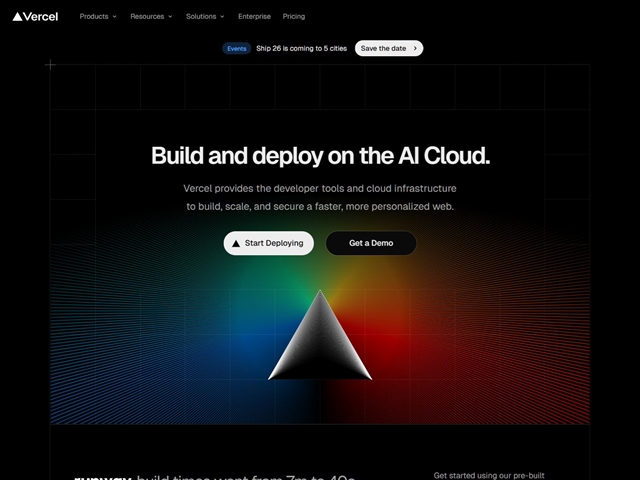
Task: Click the triangle icon in Start Deploying
Action: click(x=236, y=243)
